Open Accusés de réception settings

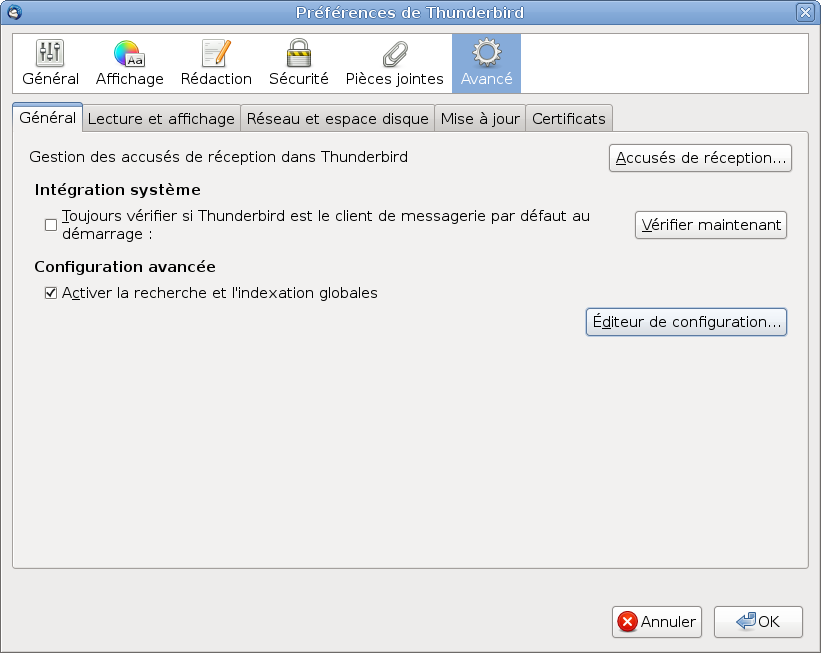point(700,158)
